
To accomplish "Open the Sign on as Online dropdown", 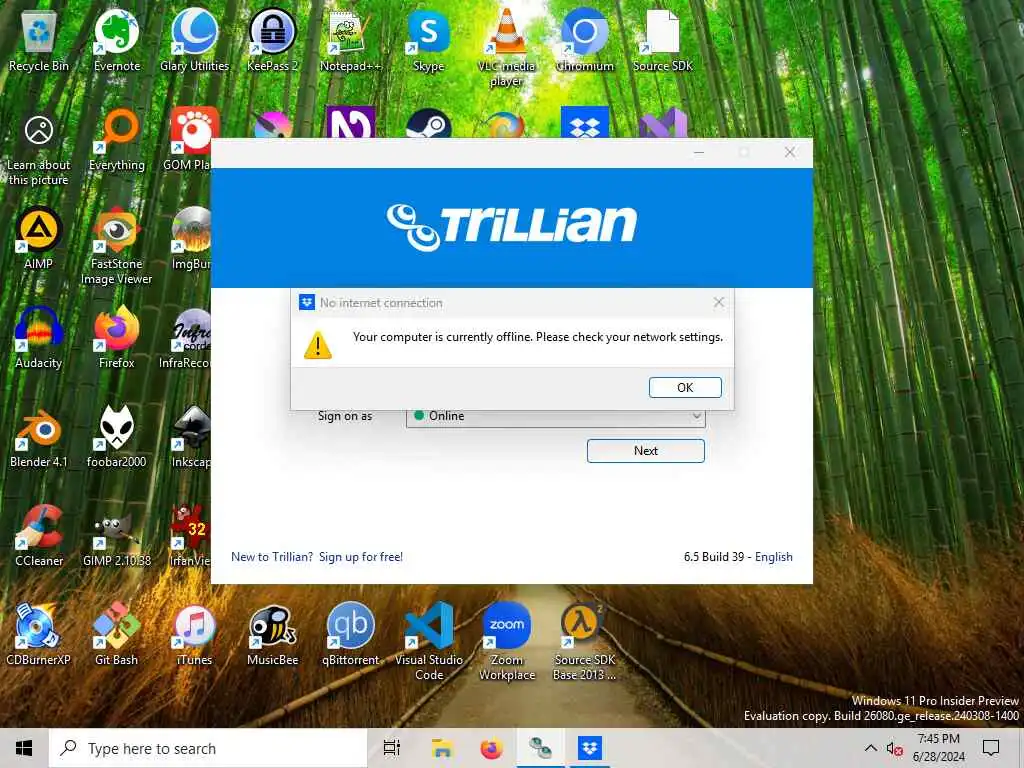I will tap(556, 416).
